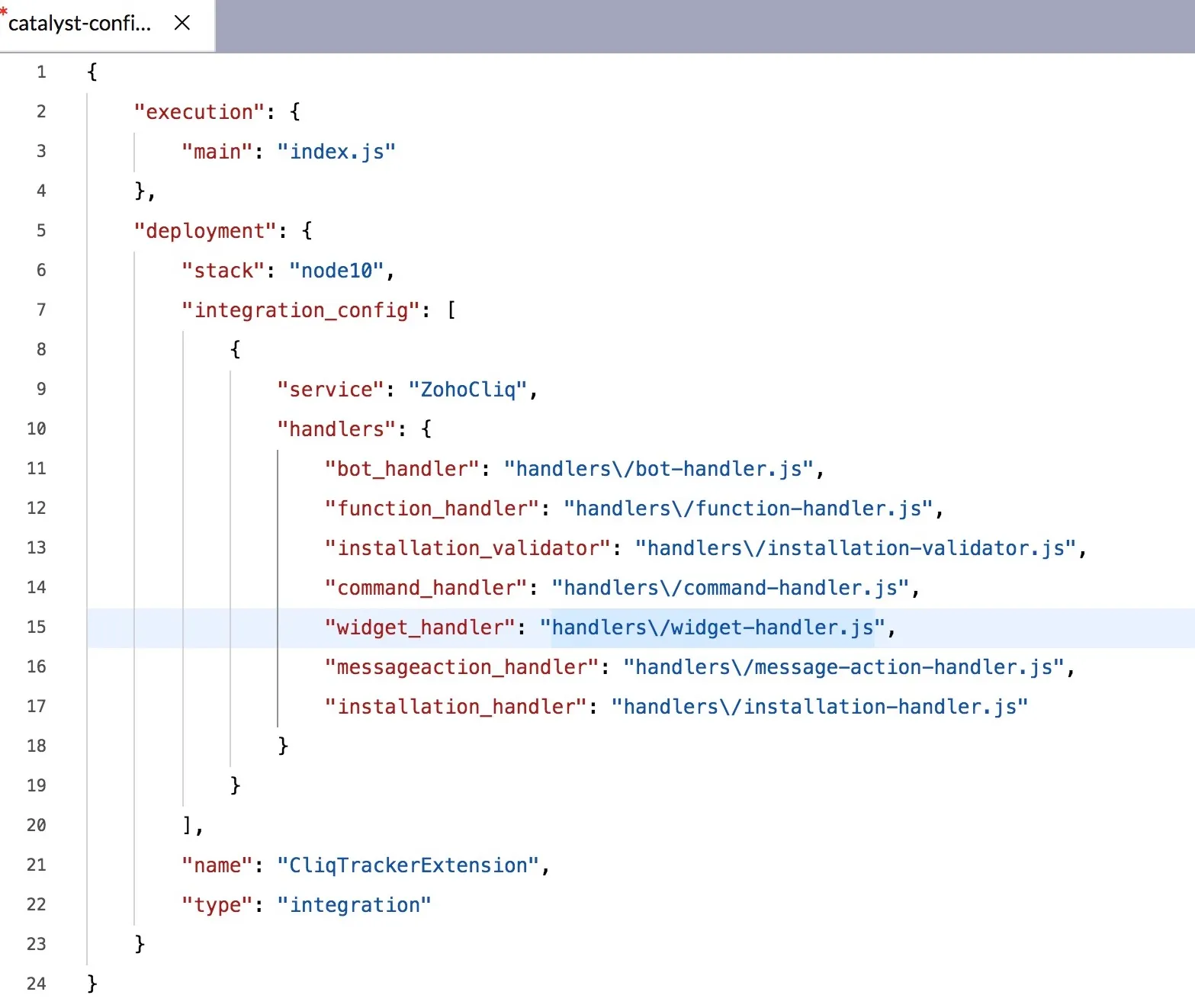Click the "bot_handler" key
The image size is (1195, 1008).
(403, 469)
